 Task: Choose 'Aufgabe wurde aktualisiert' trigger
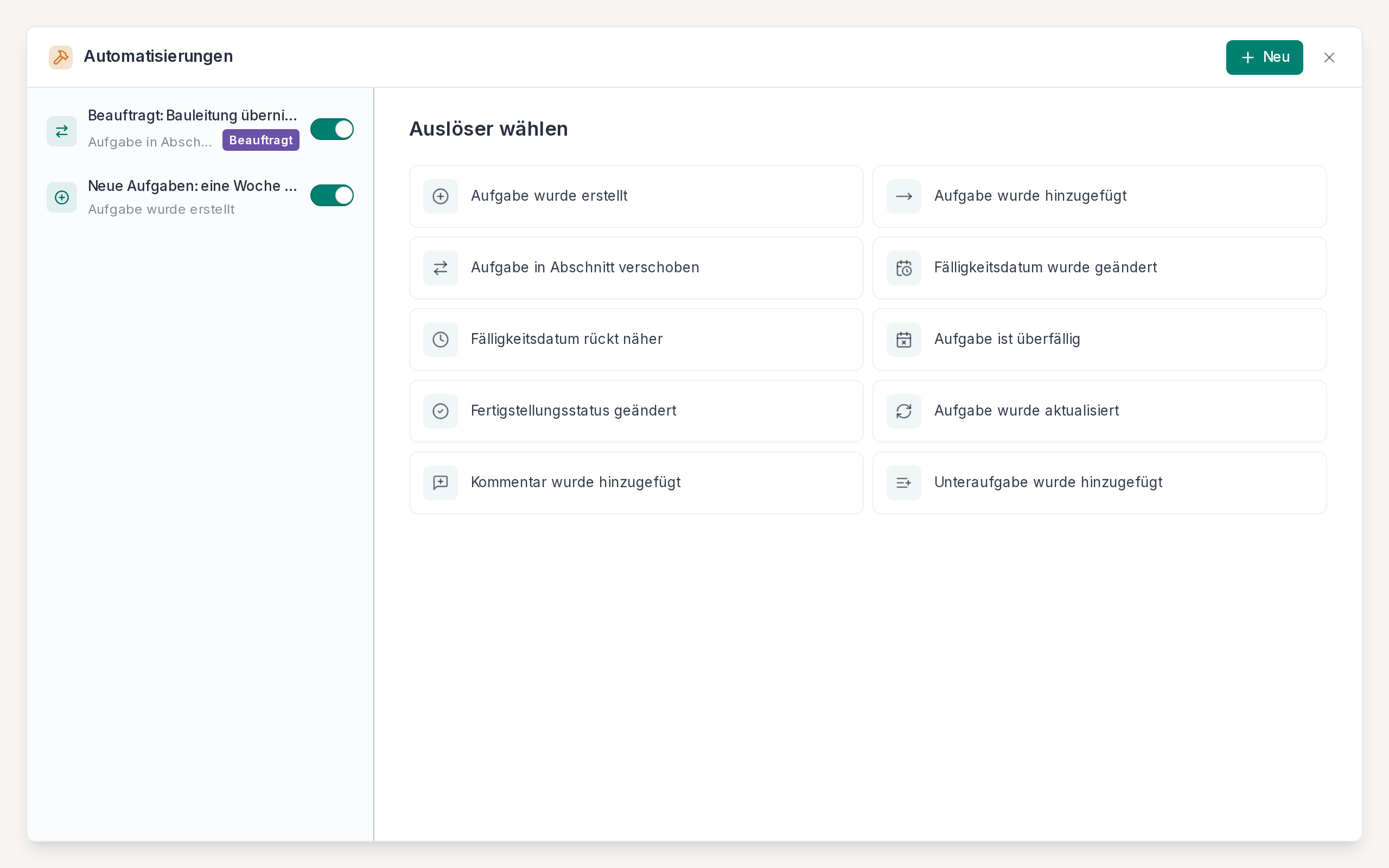click(1099, 411)
